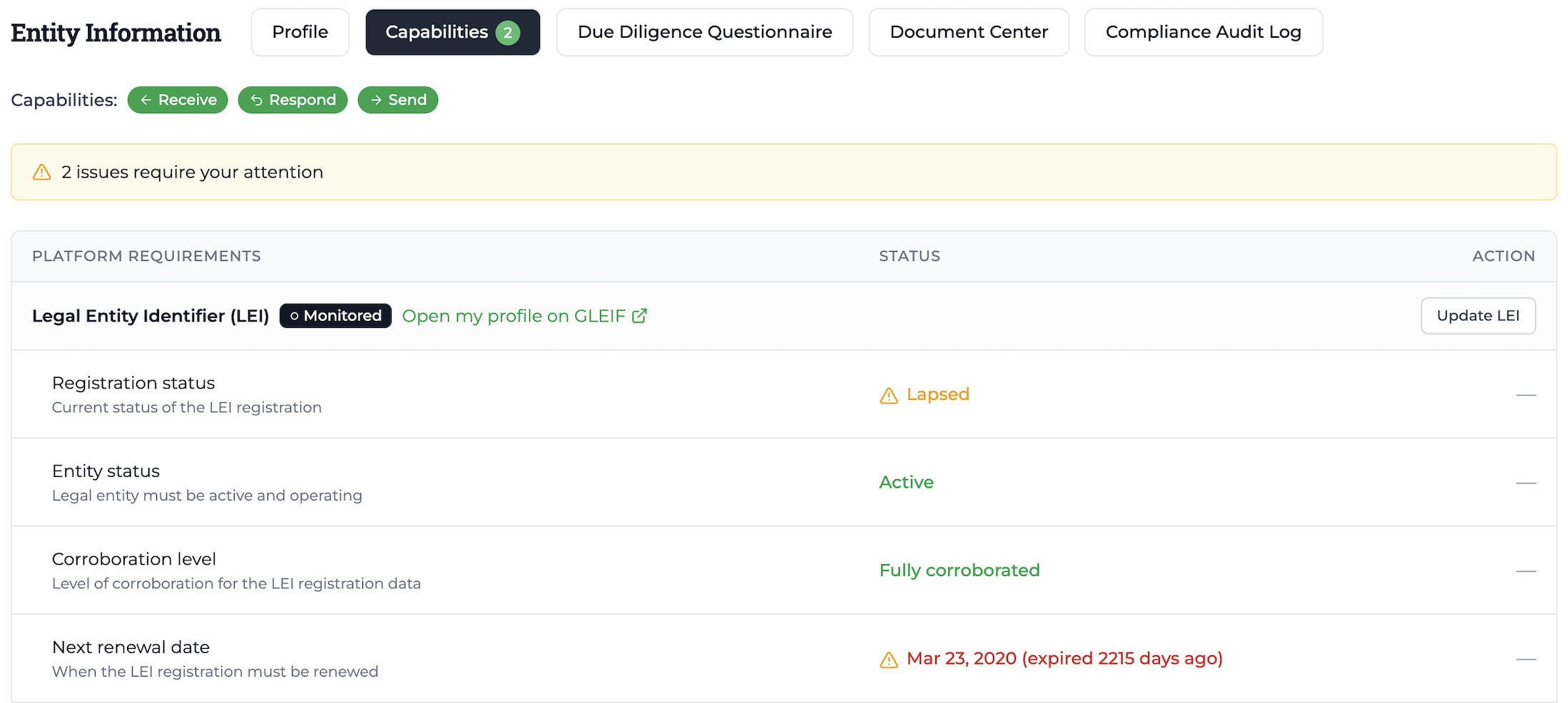Screen dimensions: 1568x703
Task: Go to Compliance Audit Log tab
Action: tap(1203, 32)
